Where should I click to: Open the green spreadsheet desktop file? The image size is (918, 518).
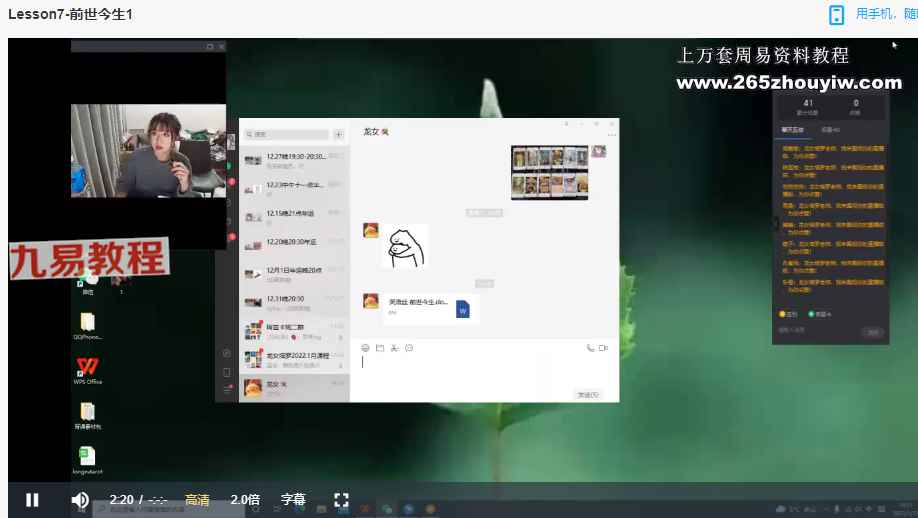[87, 460]
